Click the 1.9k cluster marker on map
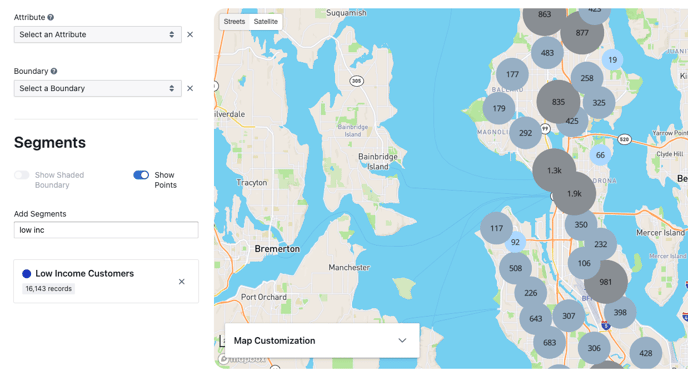This screenshot has width=688, height=371. pos(574,193)
